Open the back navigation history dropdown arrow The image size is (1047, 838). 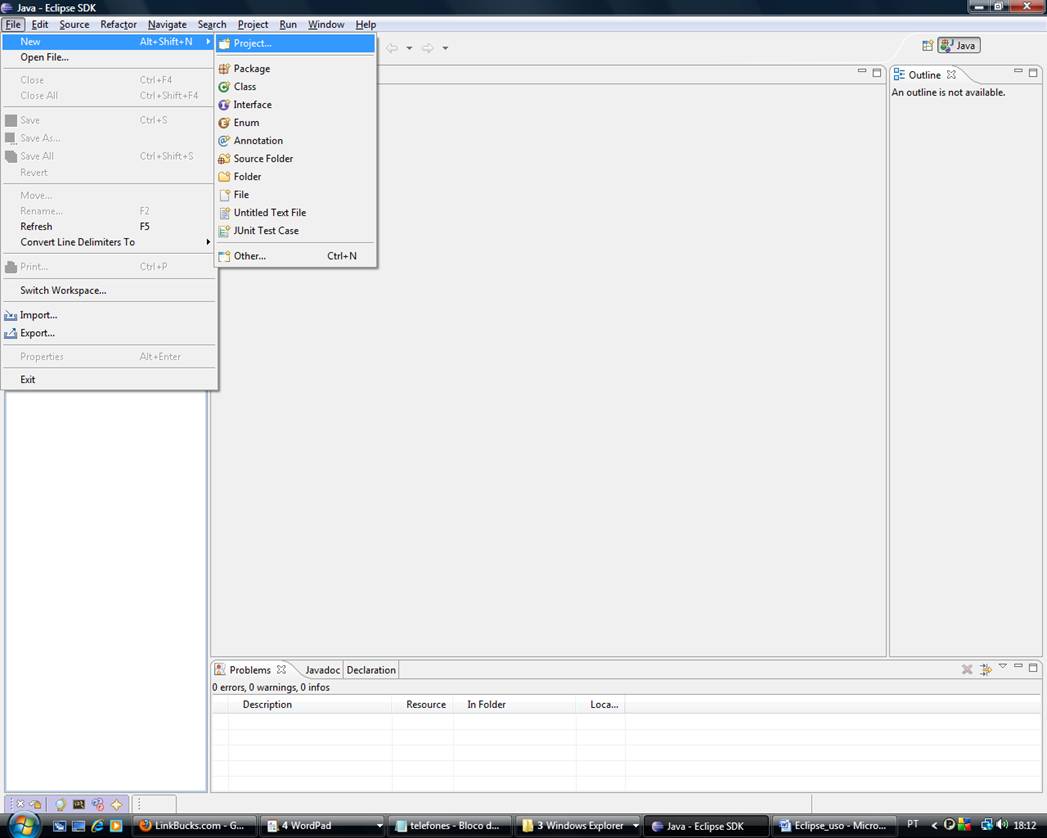(x=409, y=48)
